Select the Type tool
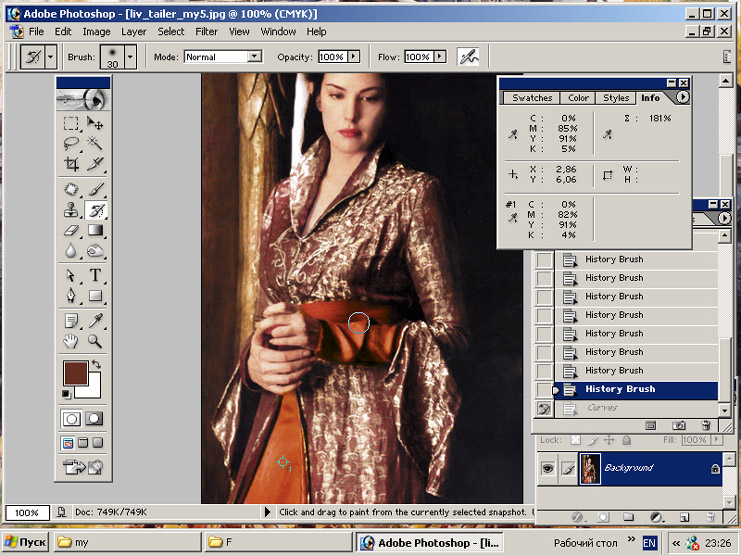Screen dimensions: 741x556 pyautogui.click(x=95, y=275)
